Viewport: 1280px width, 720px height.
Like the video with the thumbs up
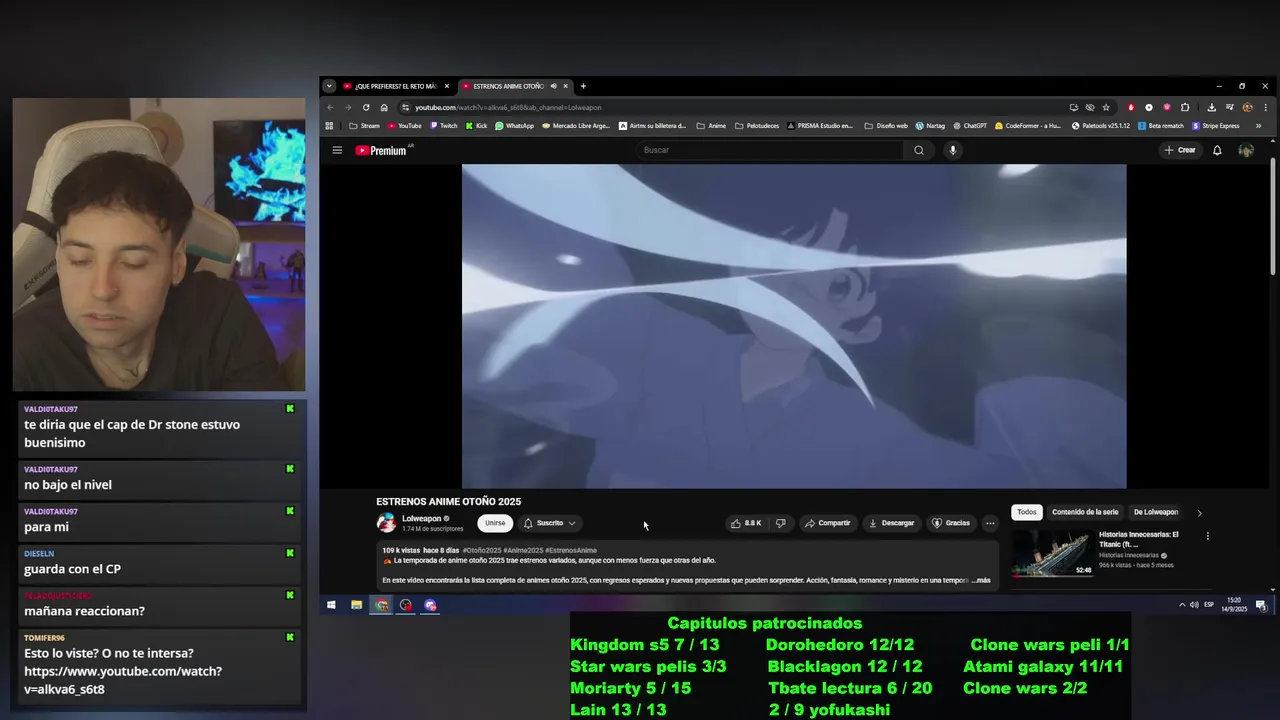pyautogui.click(x=746, y=523)
